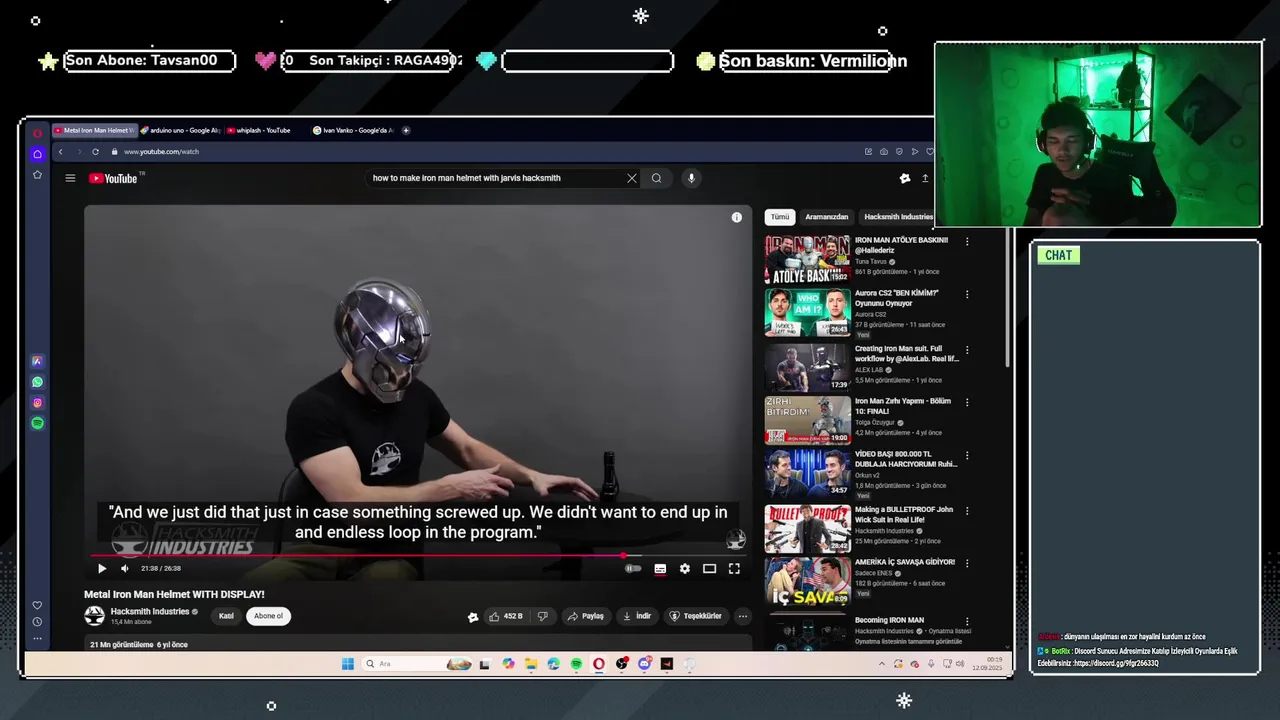This screenshot has height=720, width=1280.
Task: Open the YouTube hamburger guide menu
Action: 70,178
